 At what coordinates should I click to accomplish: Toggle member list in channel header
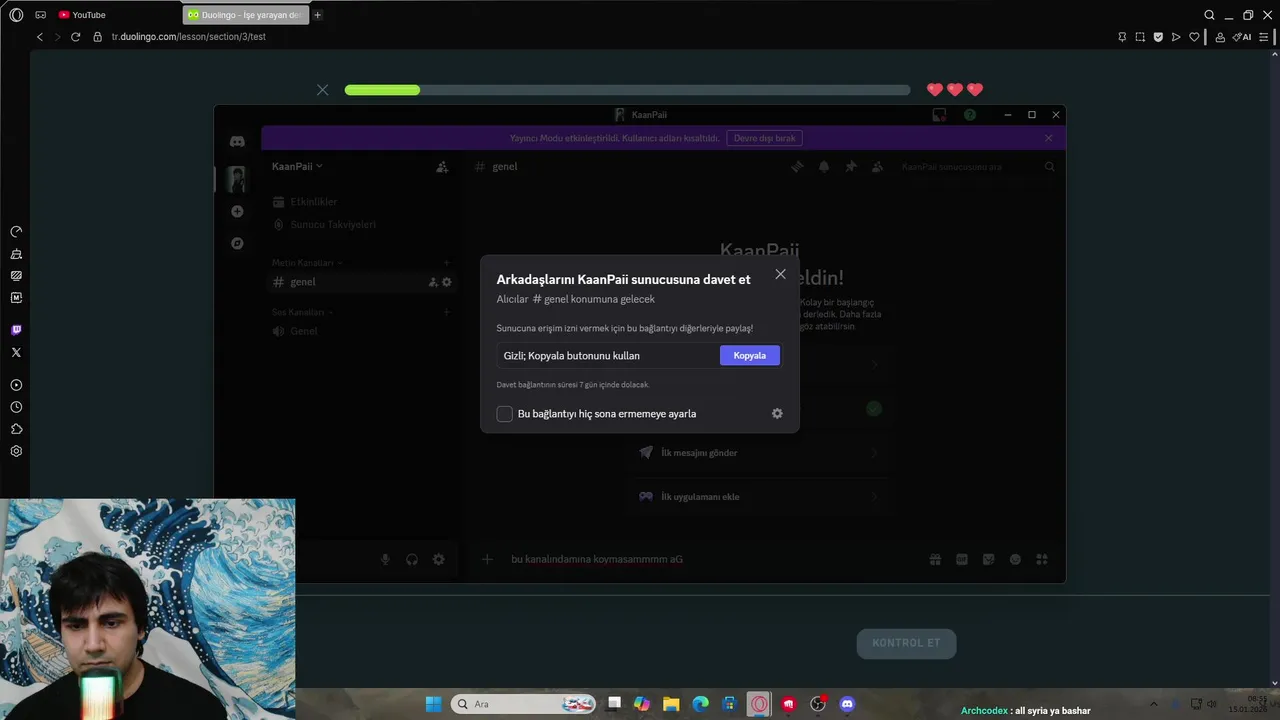point(878,167)
